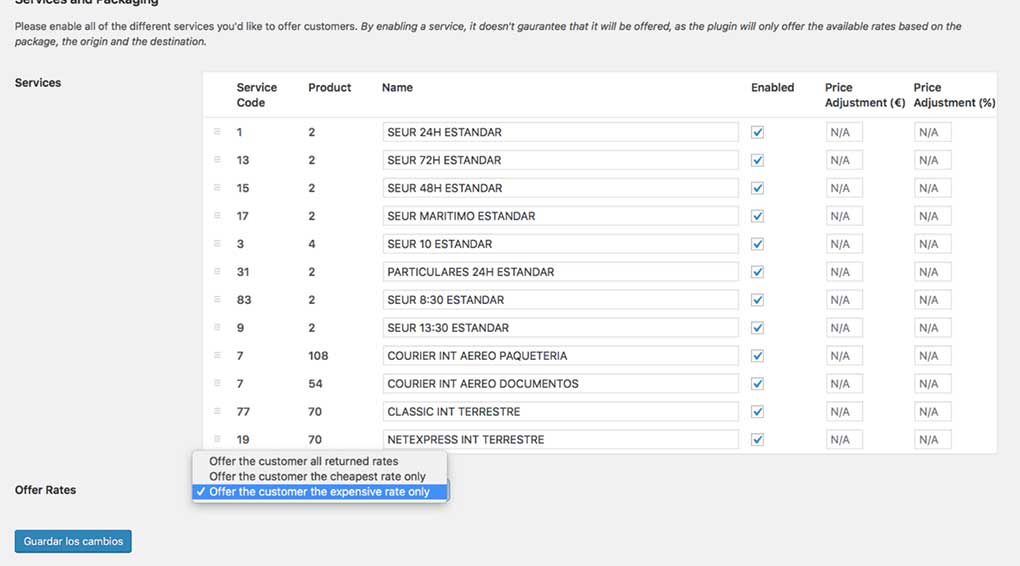Click the CLASSIC INT TERRESTRE name field
Screen dimensions: 1020x566
click(560, 412)
